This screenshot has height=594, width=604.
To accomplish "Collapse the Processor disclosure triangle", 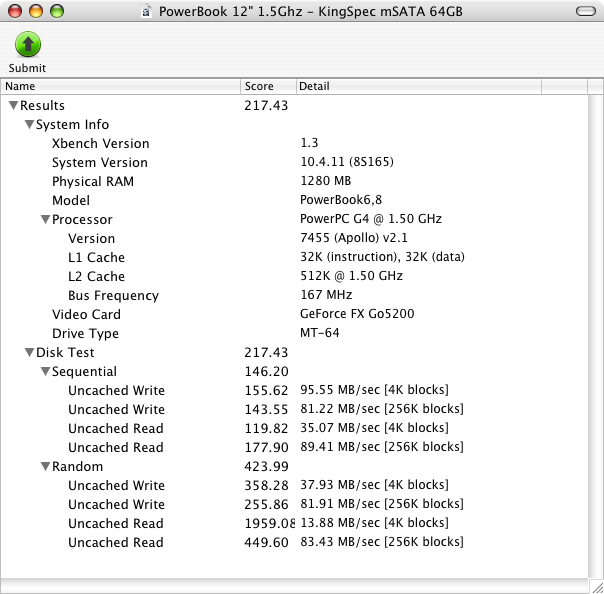I will click(x=45, y=219).
